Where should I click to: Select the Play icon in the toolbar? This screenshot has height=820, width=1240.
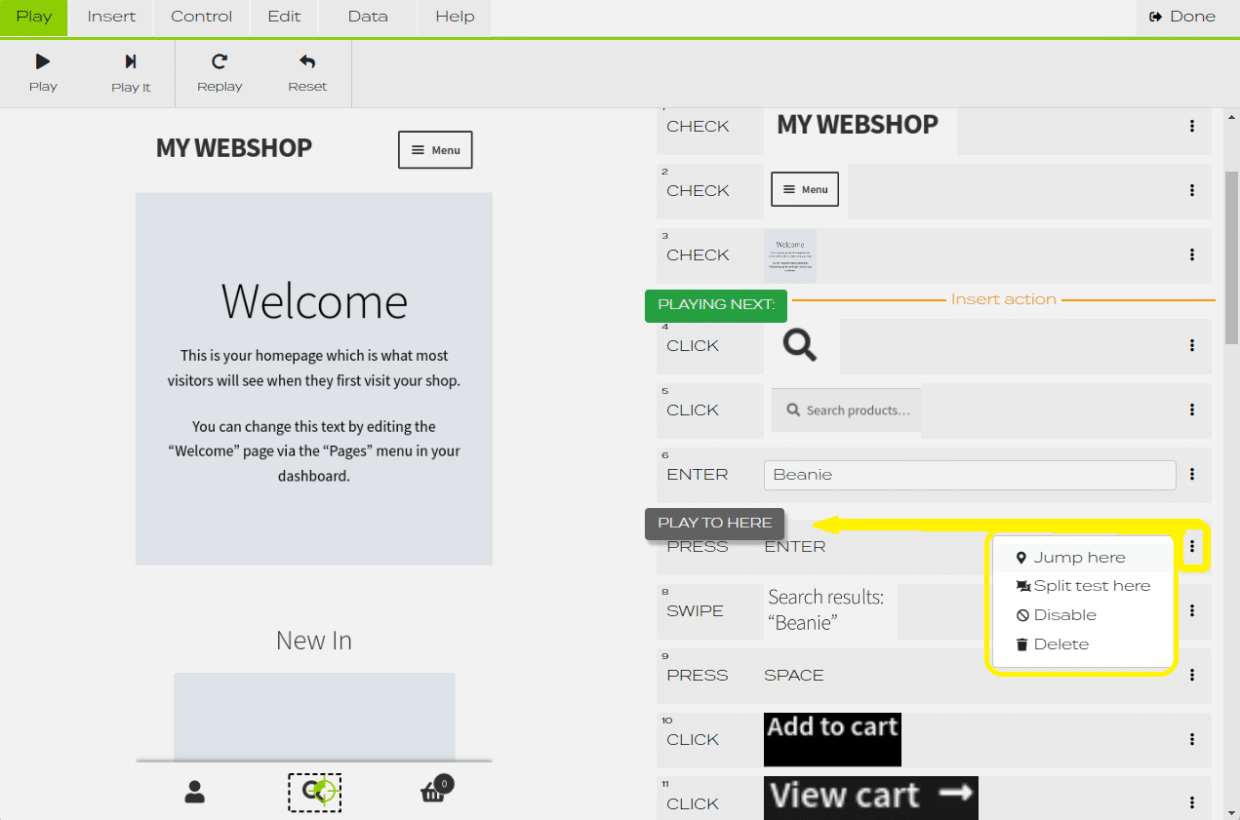(43, 63)
